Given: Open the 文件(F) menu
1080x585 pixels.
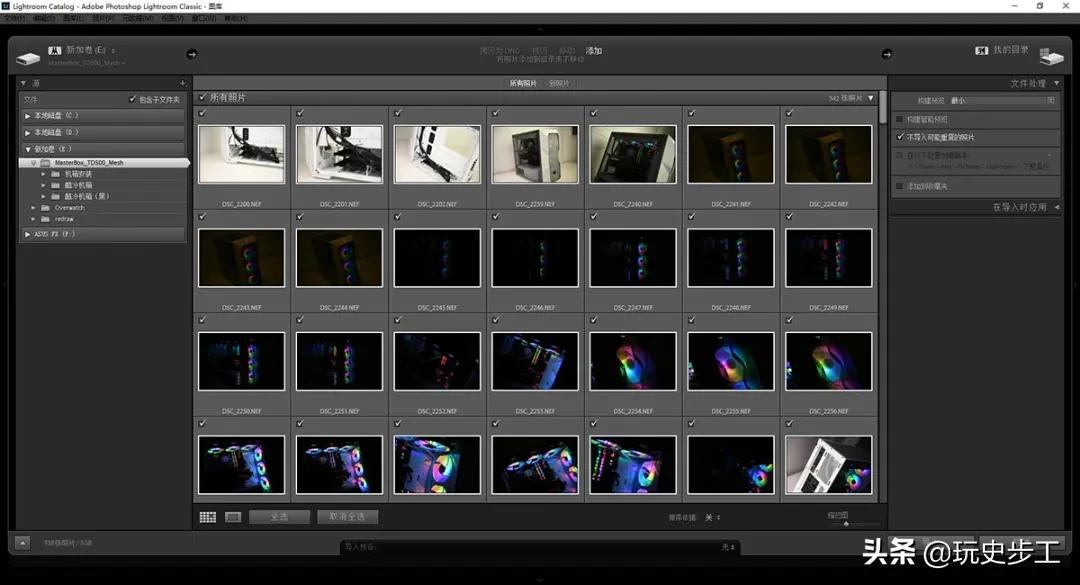Looking at the screenshot, I should (x=14, y=19).
